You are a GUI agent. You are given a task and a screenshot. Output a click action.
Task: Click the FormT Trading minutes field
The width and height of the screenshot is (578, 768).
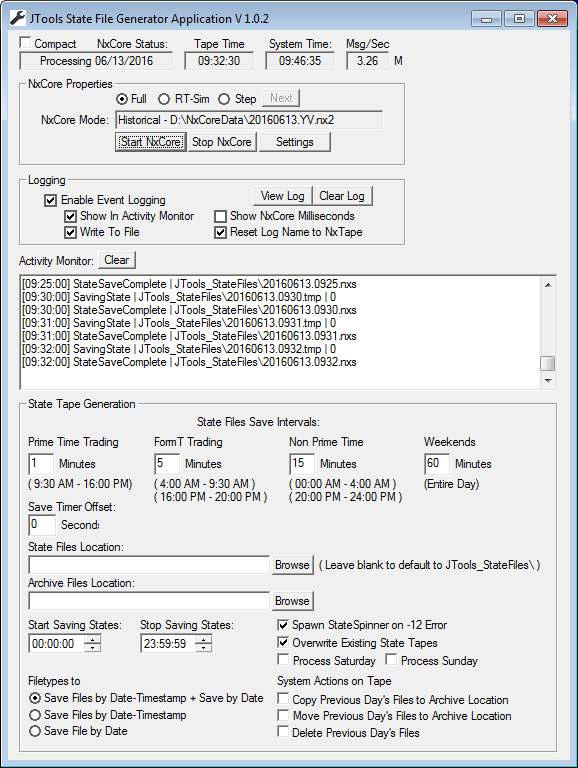(167, 463)
